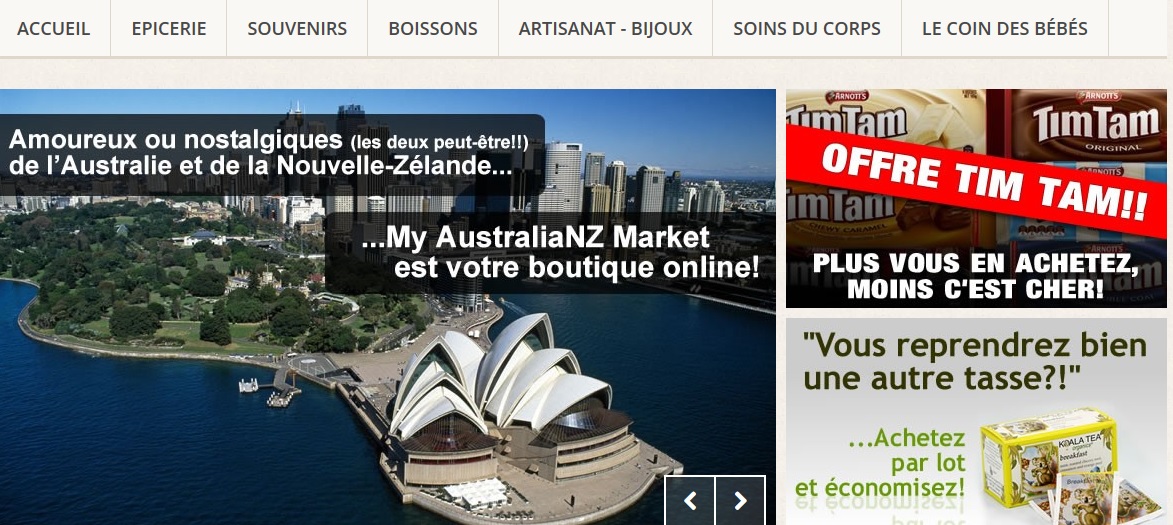Click the Sydney Opera House slide image
The image size is (1173, 525).
point(388,307)
